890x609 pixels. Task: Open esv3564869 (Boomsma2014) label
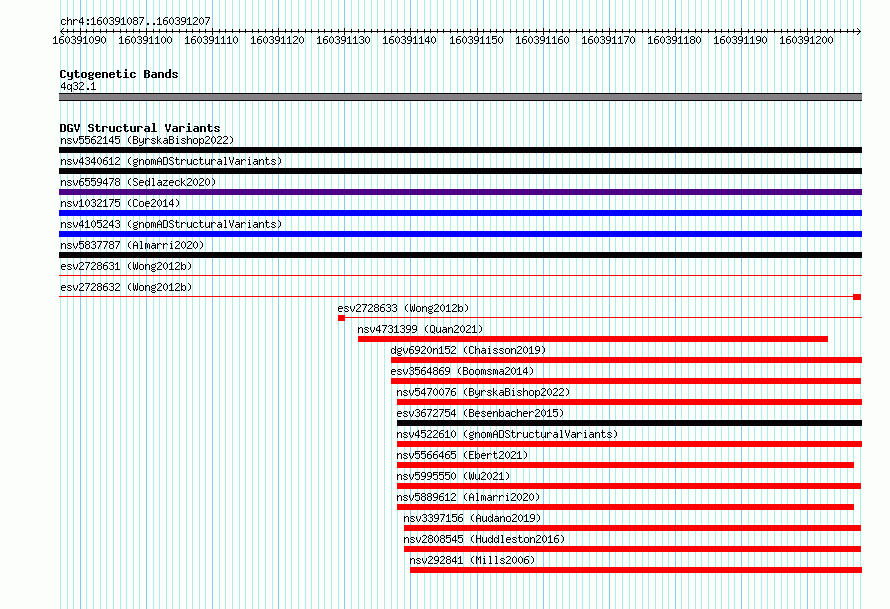[x=462, y=371]
